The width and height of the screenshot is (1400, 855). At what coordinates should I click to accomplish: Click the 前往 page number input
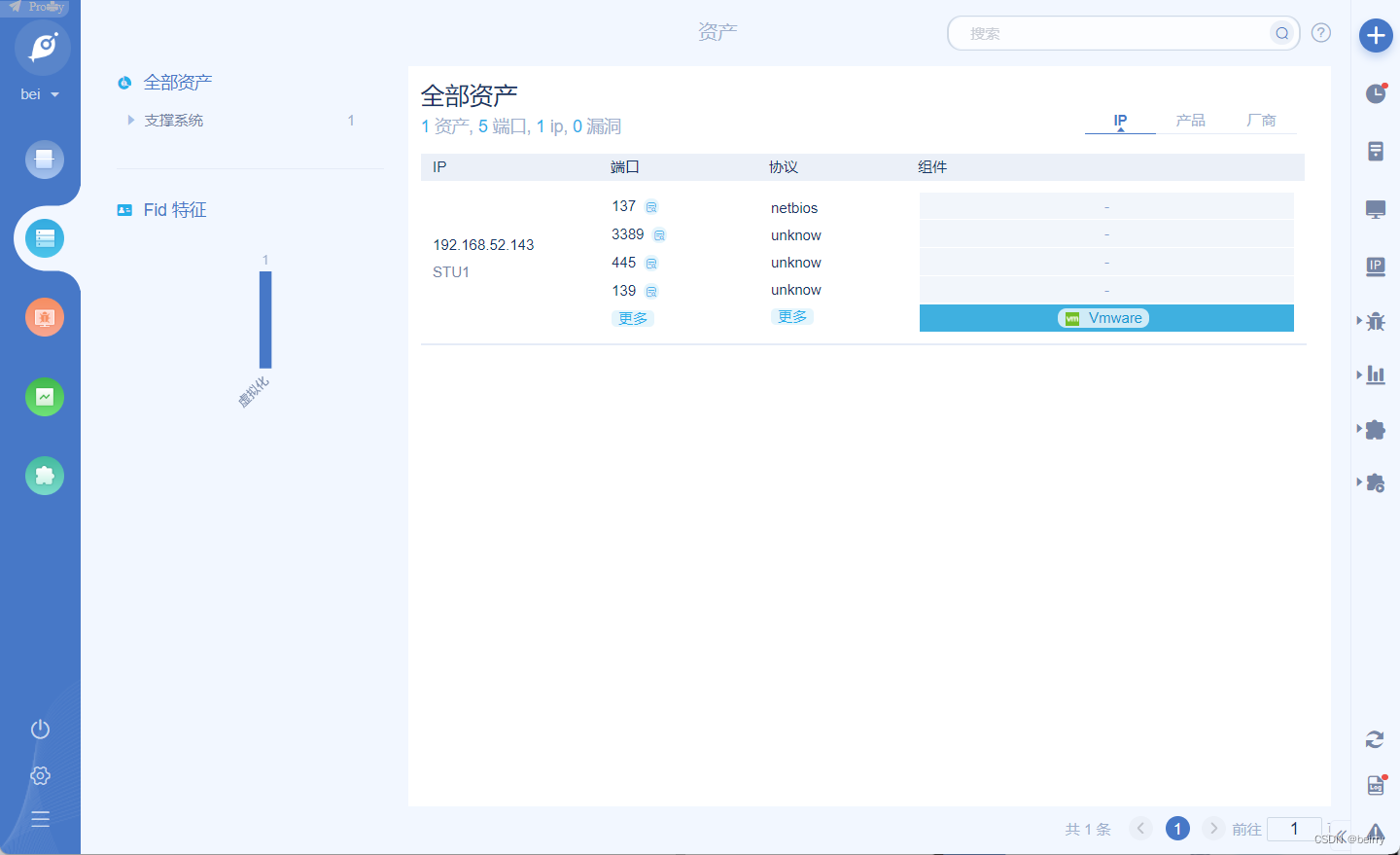pos(1294,829)
